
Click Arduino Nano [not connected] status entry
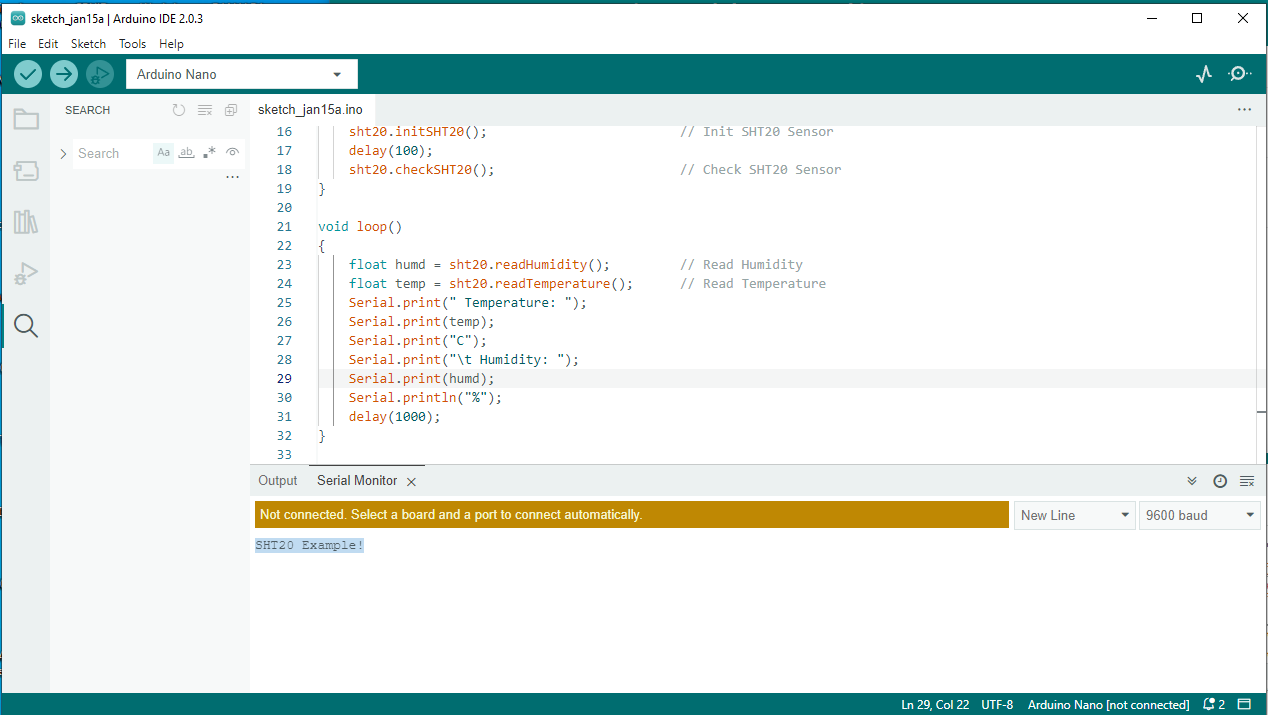[1109, 705]
